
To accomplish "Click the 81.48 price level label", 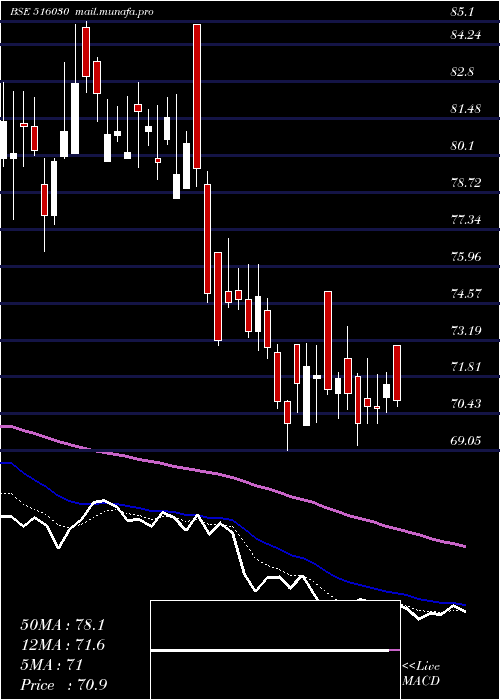I will coord(466,108).
